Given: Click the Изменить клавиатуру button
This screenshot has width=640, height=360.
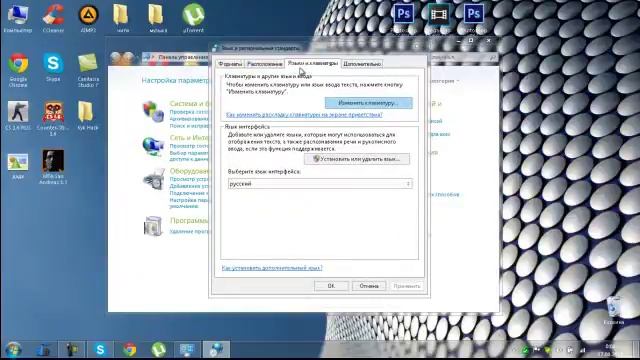Looking at the screenshot, I should pyautogui.click(x=369, y=103).
